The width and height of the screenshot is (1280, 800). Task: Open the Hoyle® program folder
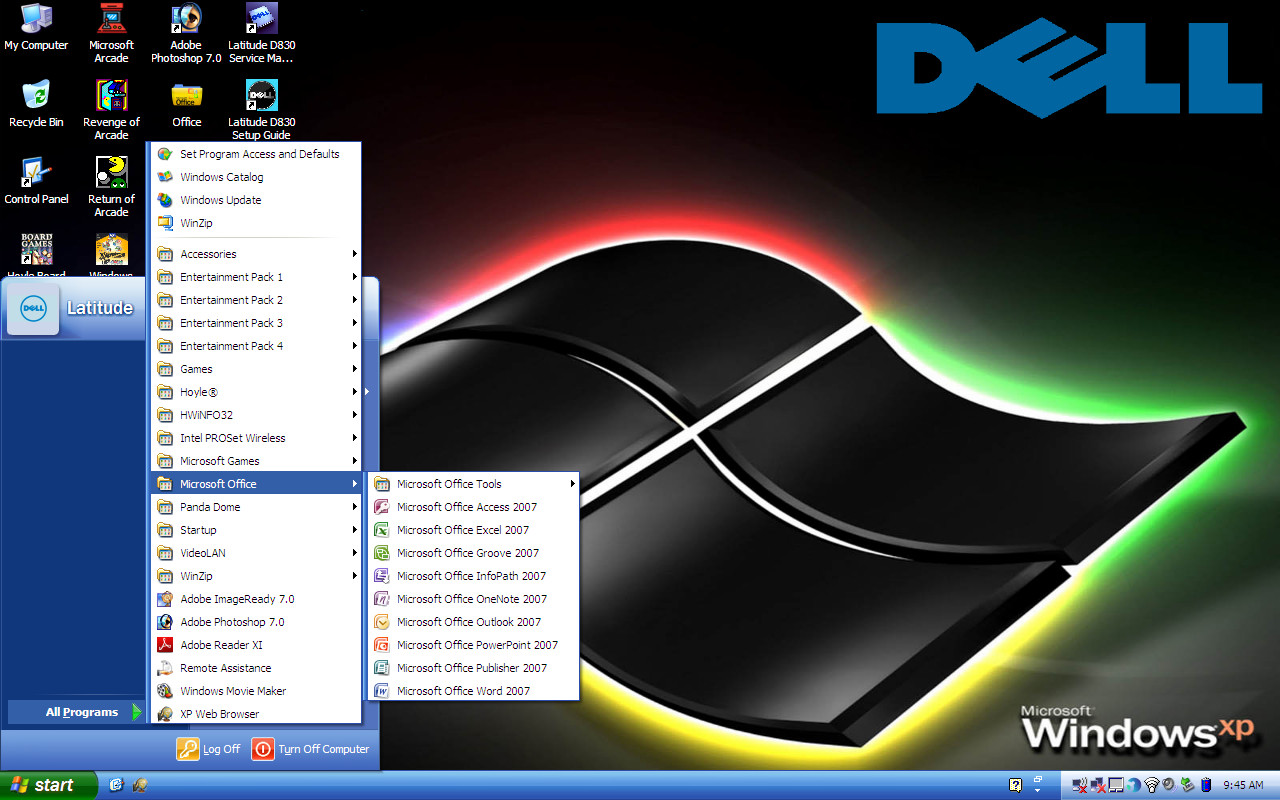tap(256, 392)
